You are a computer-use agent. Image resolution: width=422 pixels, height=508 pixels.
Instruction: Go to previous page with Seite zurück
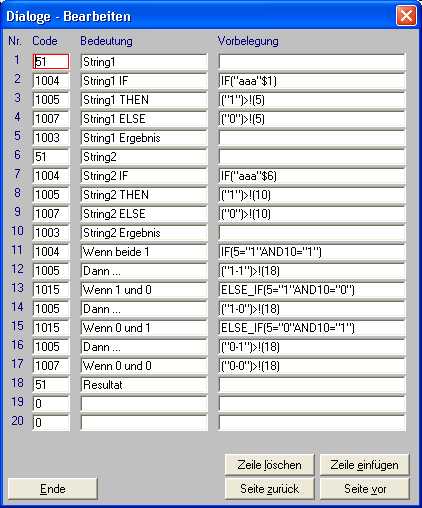269,489
